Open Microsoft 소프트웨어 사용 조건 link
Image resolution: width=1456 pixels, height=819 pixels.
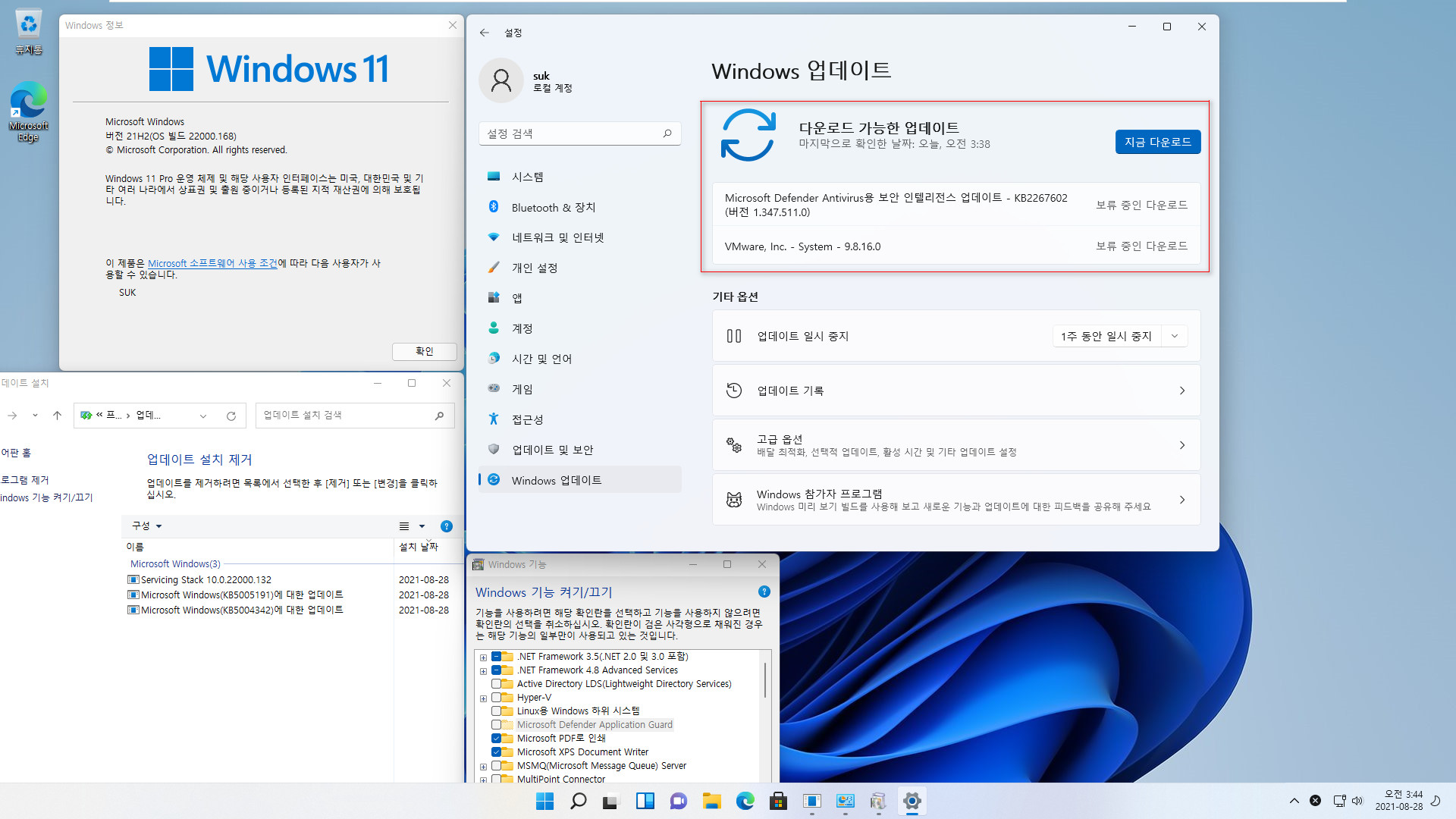(212, 263)
